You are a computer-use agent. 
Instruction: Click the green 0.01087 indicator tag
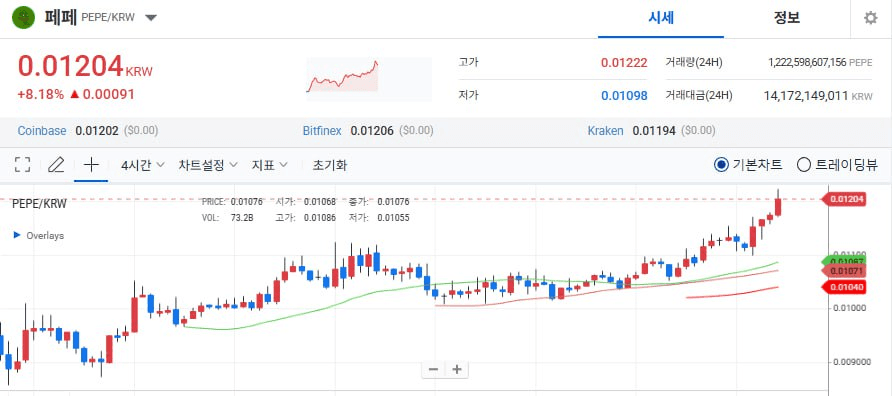[x=845, y=261]
